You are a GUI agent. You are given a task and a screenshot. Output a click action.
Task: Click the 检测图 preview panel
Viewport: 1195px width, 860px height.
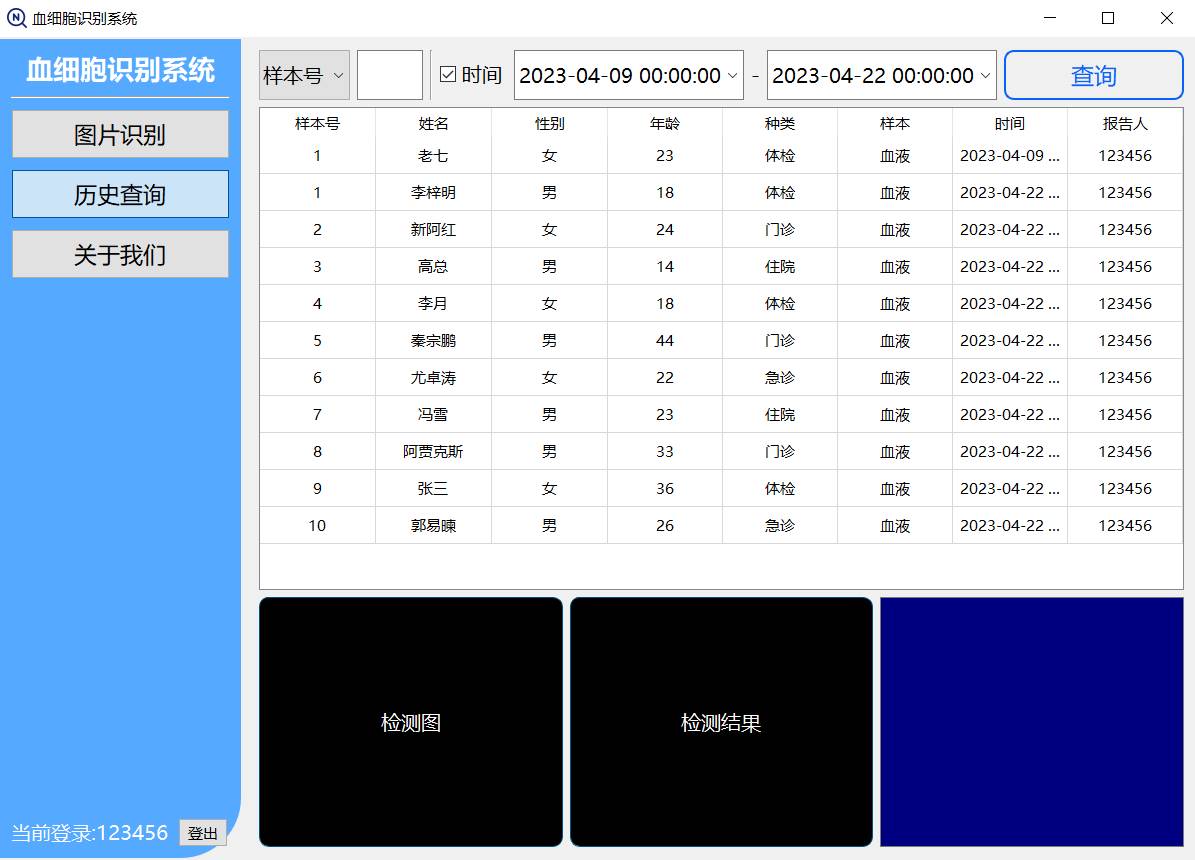tap(411, 722)
